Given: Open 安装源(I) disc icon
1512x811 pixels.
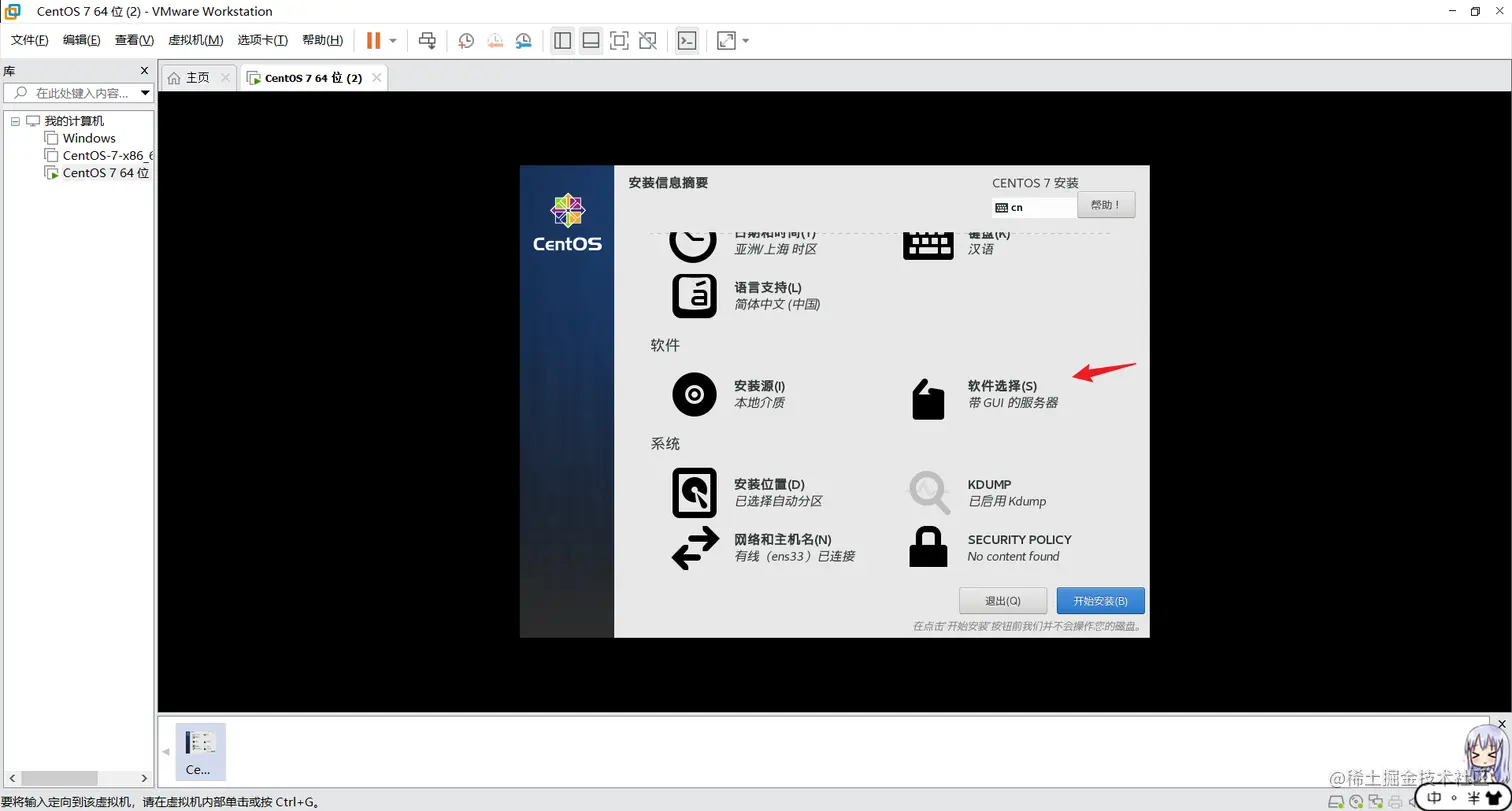Looking at the screenshot, I should (x=694, y=394).
